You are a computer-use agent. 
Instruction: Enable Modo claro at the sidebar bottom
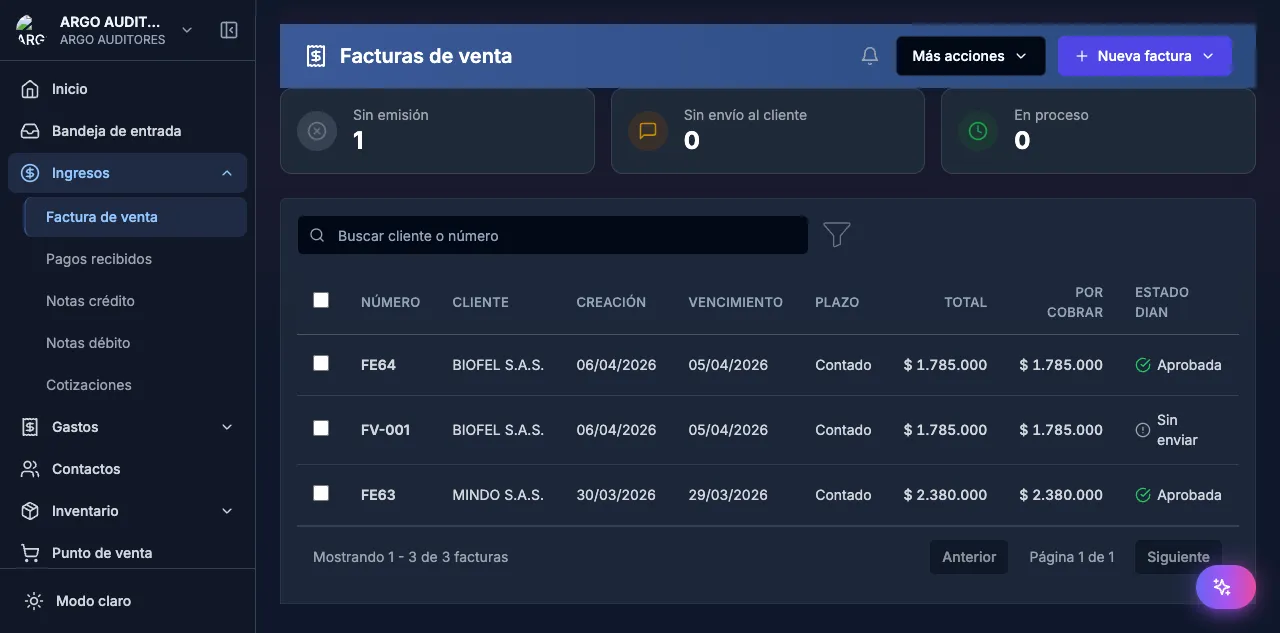click(91, 600)
